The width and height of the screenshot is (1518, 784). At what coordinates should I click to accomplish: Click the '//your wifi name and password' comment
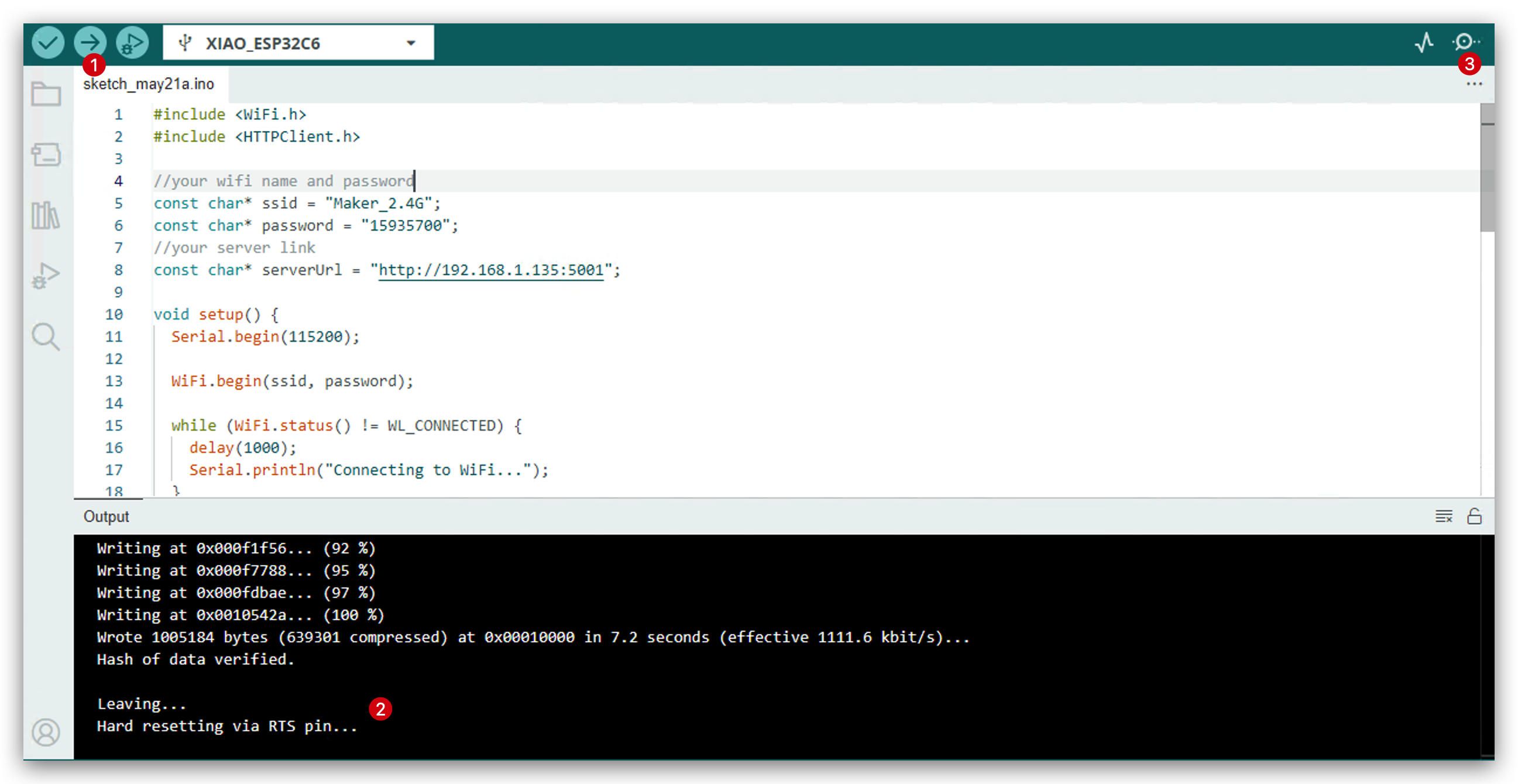[x=284, y=181]
